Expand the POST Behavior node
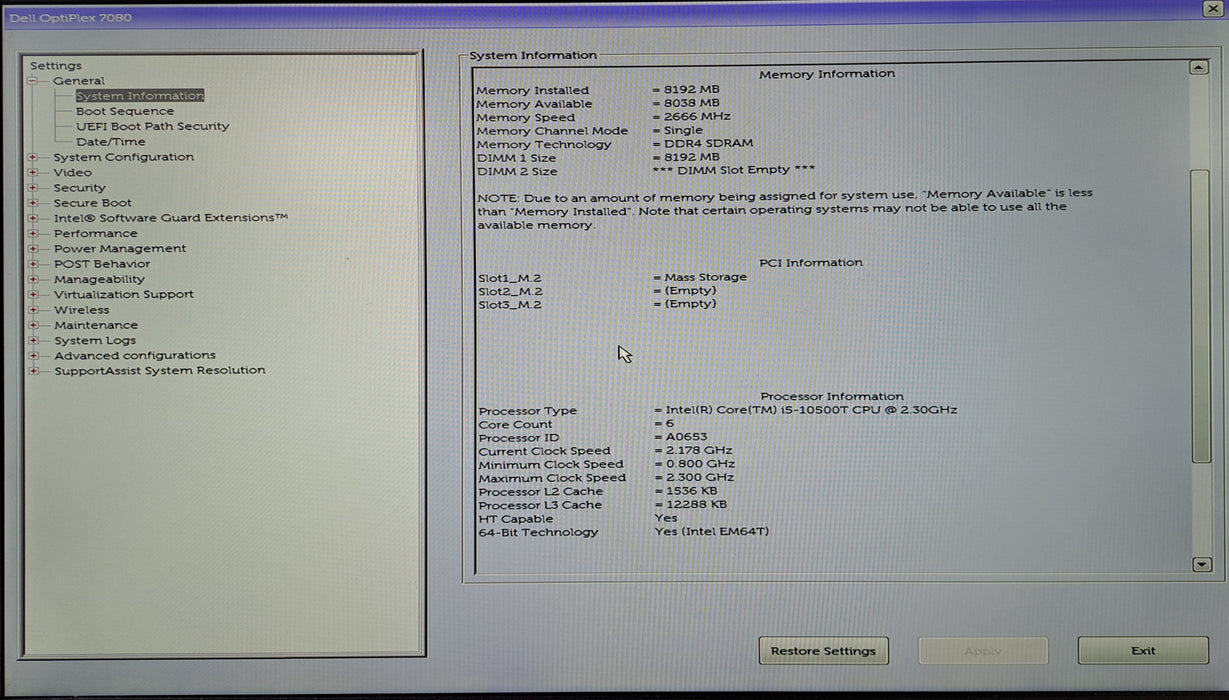 [33, 264]
